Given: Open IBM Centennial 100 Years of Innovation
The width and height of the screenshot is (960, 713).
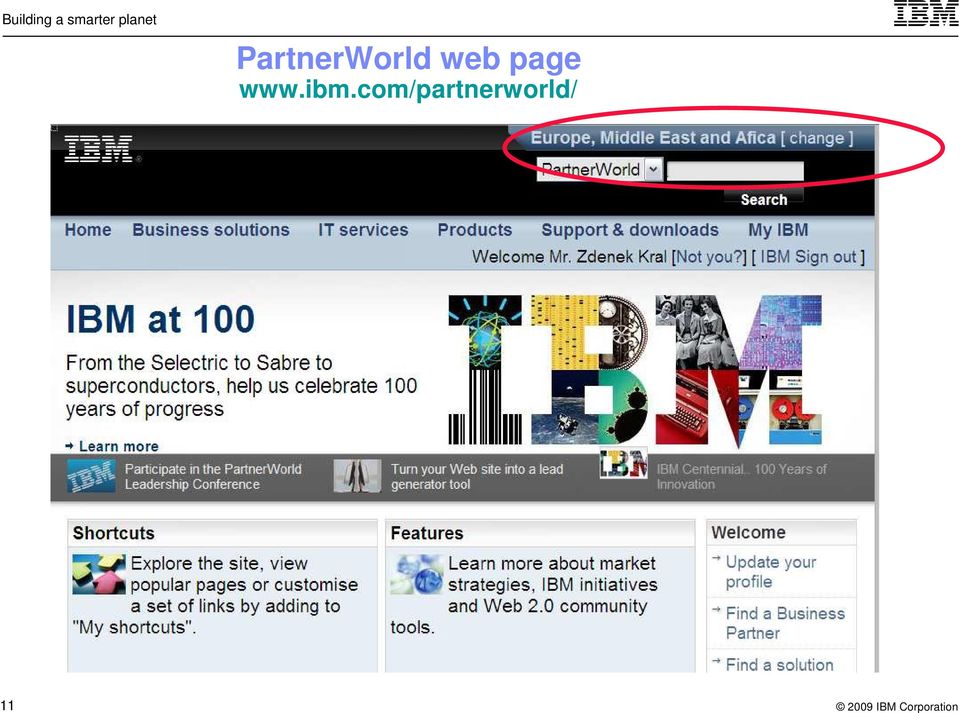Looking at the screenshot, I should [741, 476].
